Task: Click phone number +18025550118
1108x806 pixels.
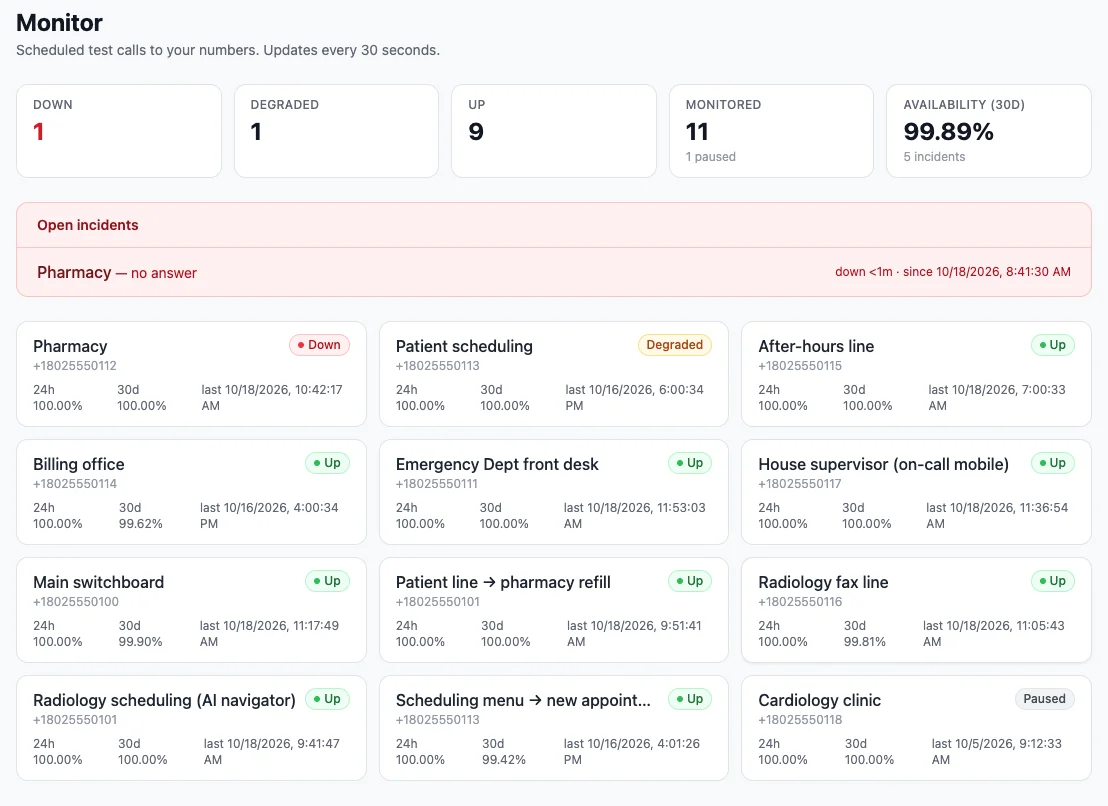Action: [x=800, y=720]
